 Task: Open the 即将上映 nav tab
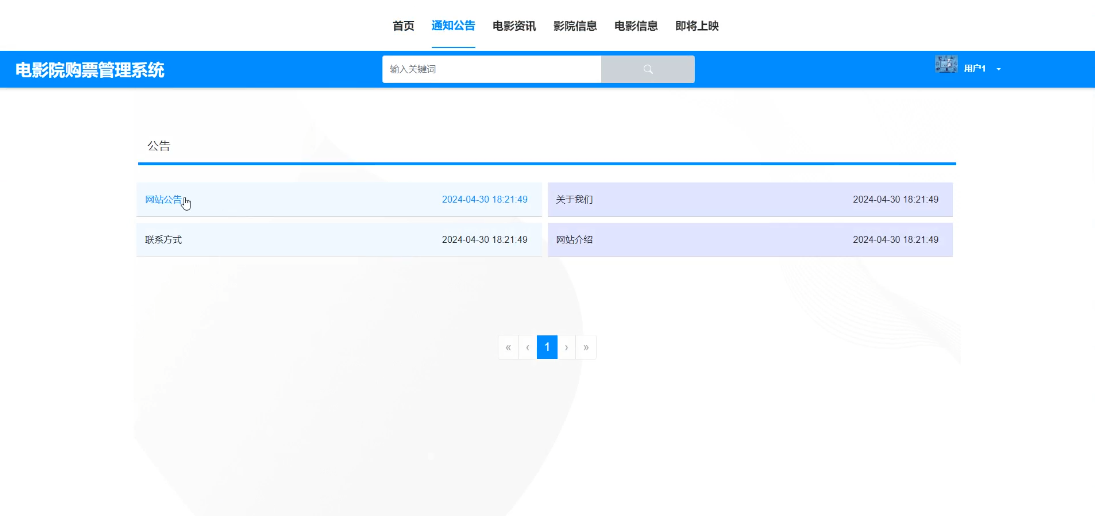pos(697,26)
